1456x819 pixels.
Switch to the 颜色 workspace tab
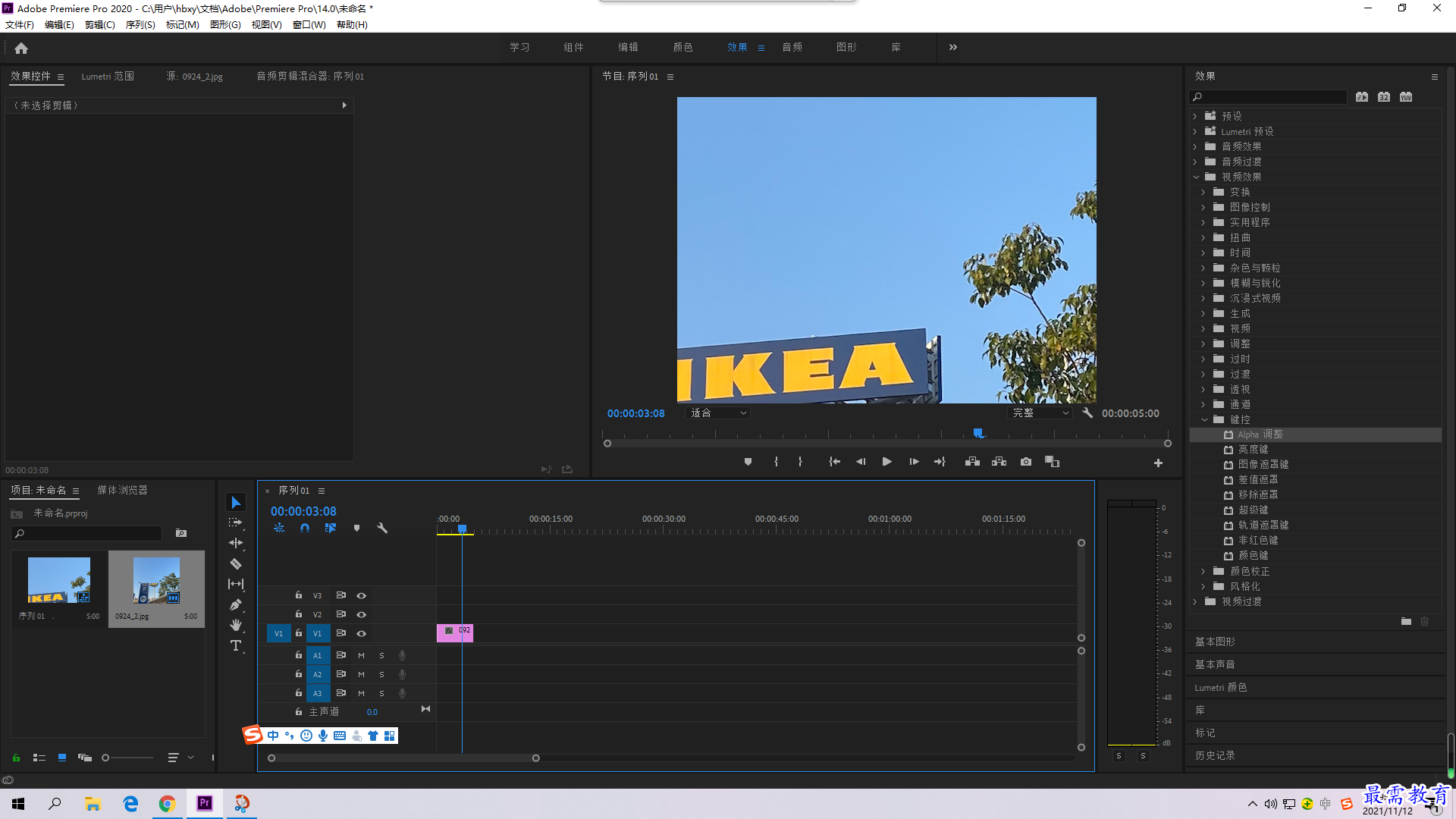coord(682,47)
